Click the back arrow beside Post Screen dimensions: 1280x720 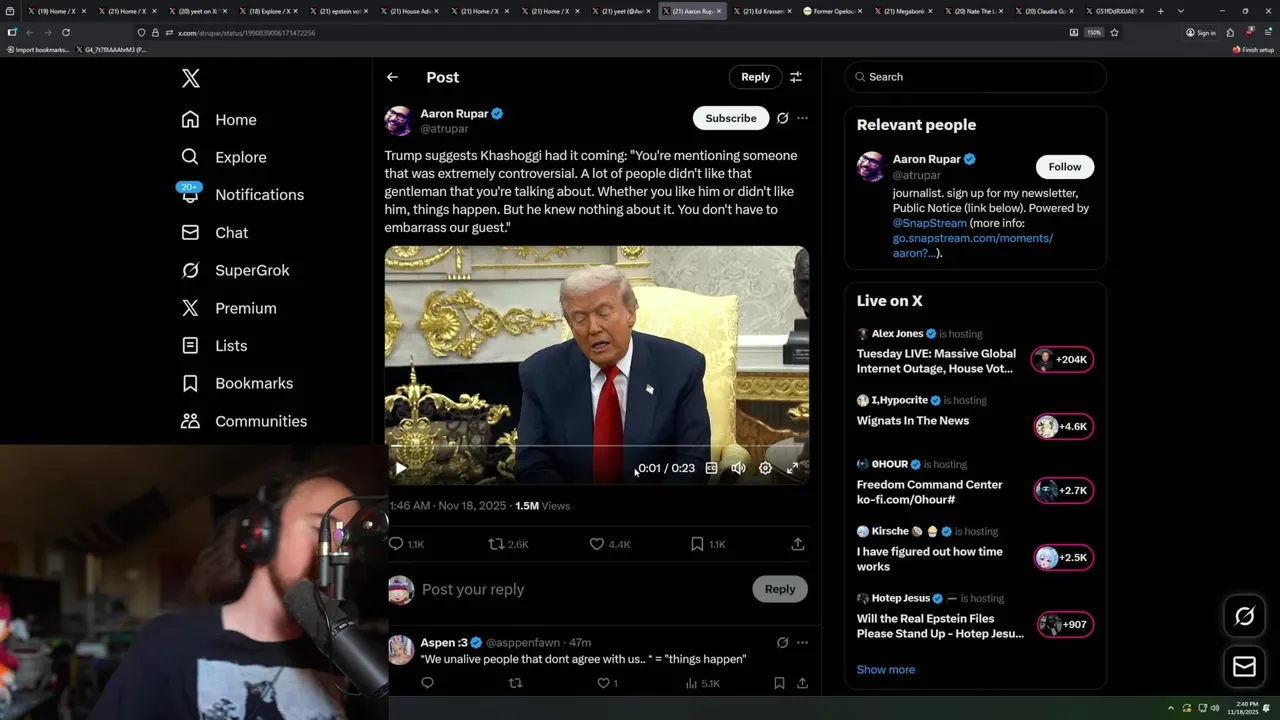pos(392,77)
